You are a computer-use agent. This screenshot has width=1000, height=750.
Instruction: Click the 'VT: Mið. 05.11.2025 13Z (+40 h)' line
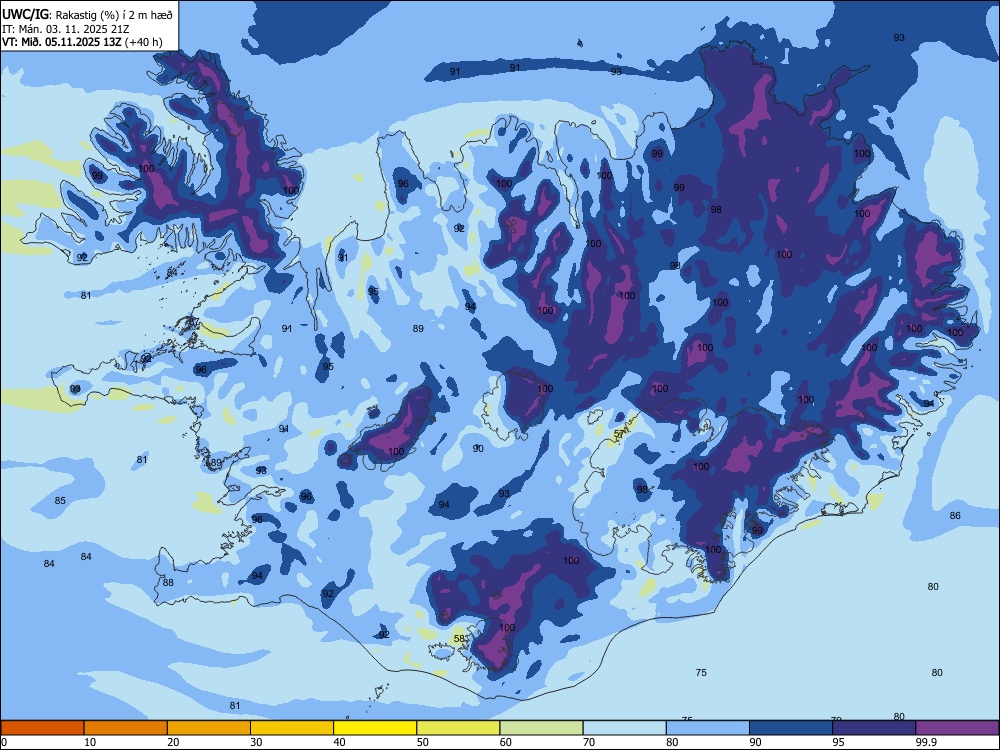coord(82,42)
